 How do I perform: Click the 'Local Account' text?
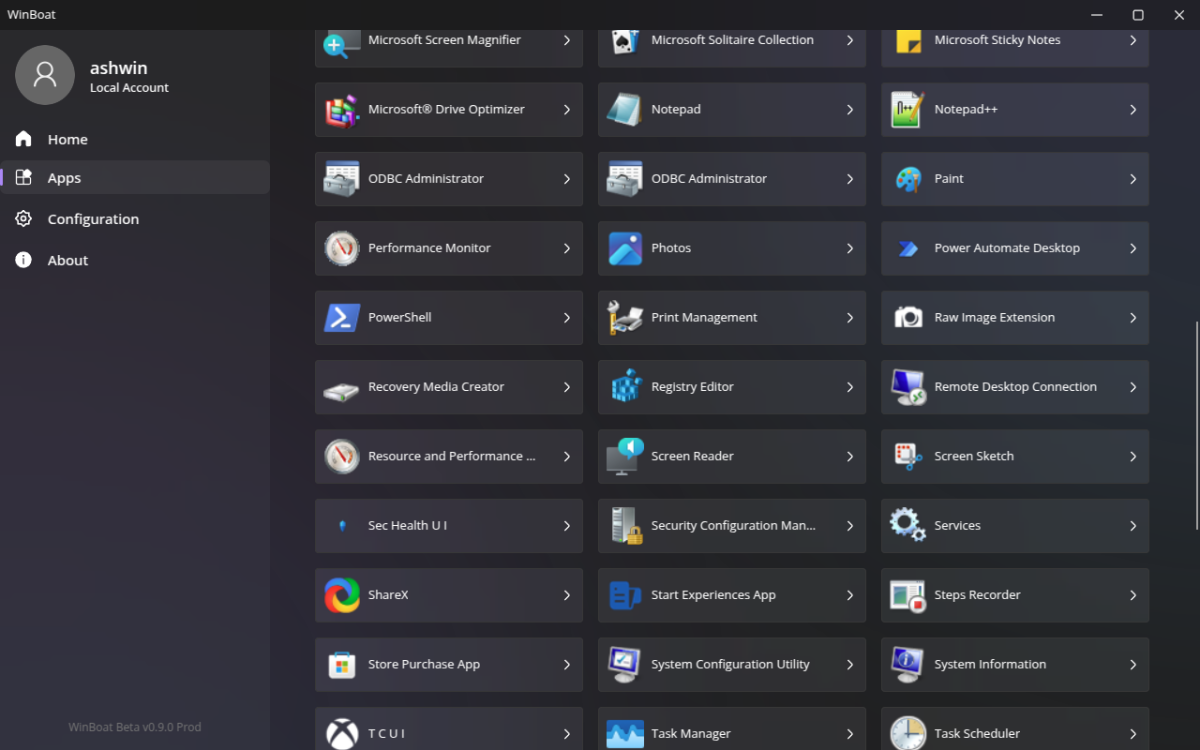coord(129,88)
